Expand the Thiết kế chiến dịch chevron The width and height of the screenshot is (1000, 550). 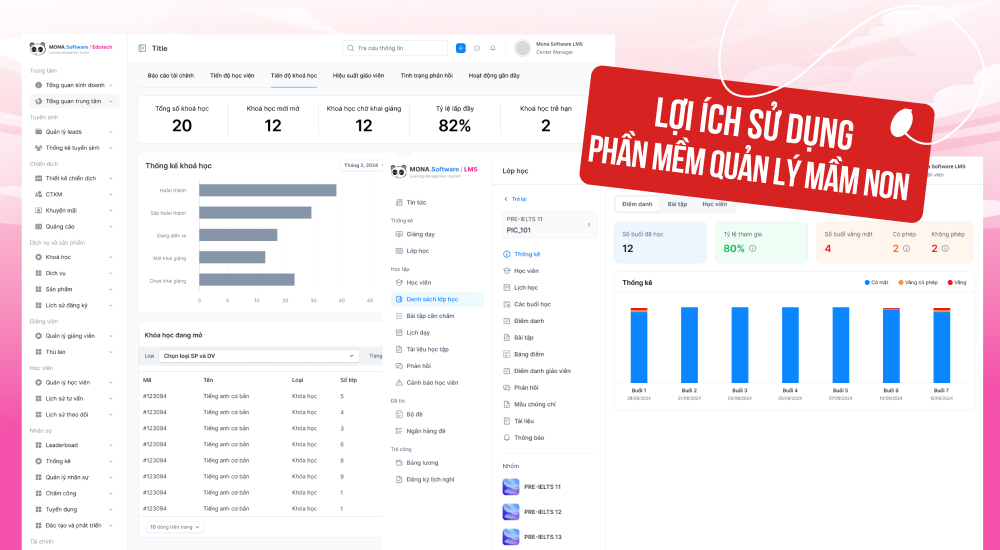(111, 179)
